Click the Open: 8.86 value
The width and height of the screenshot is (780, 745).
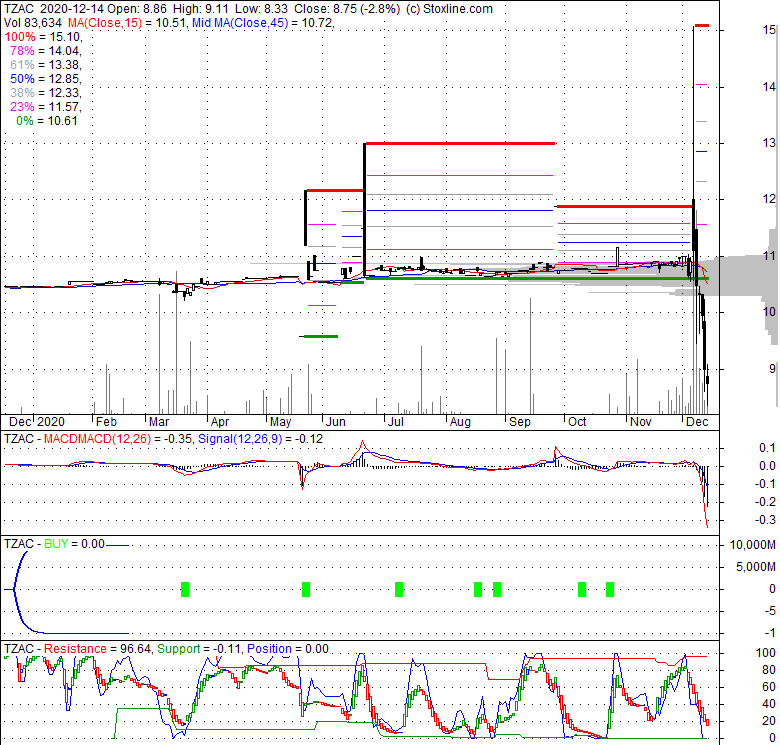pyautogui.click(x=137, y=8)
